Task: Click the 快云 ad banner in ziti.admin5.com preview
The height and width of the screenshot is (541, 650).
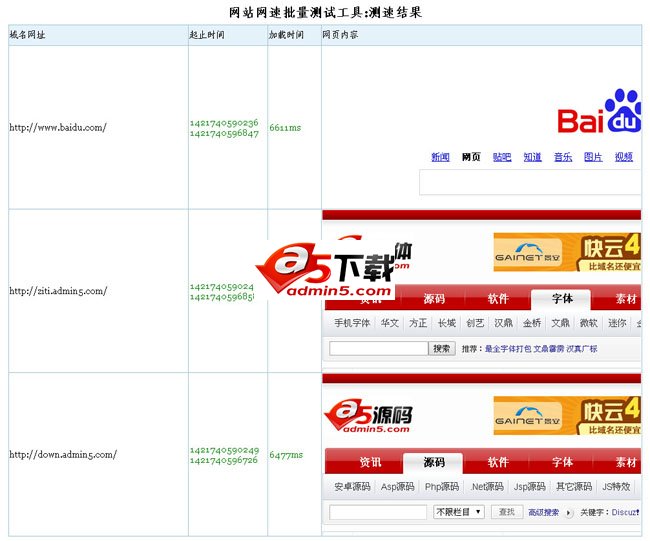Action: (x=609, y=252)
